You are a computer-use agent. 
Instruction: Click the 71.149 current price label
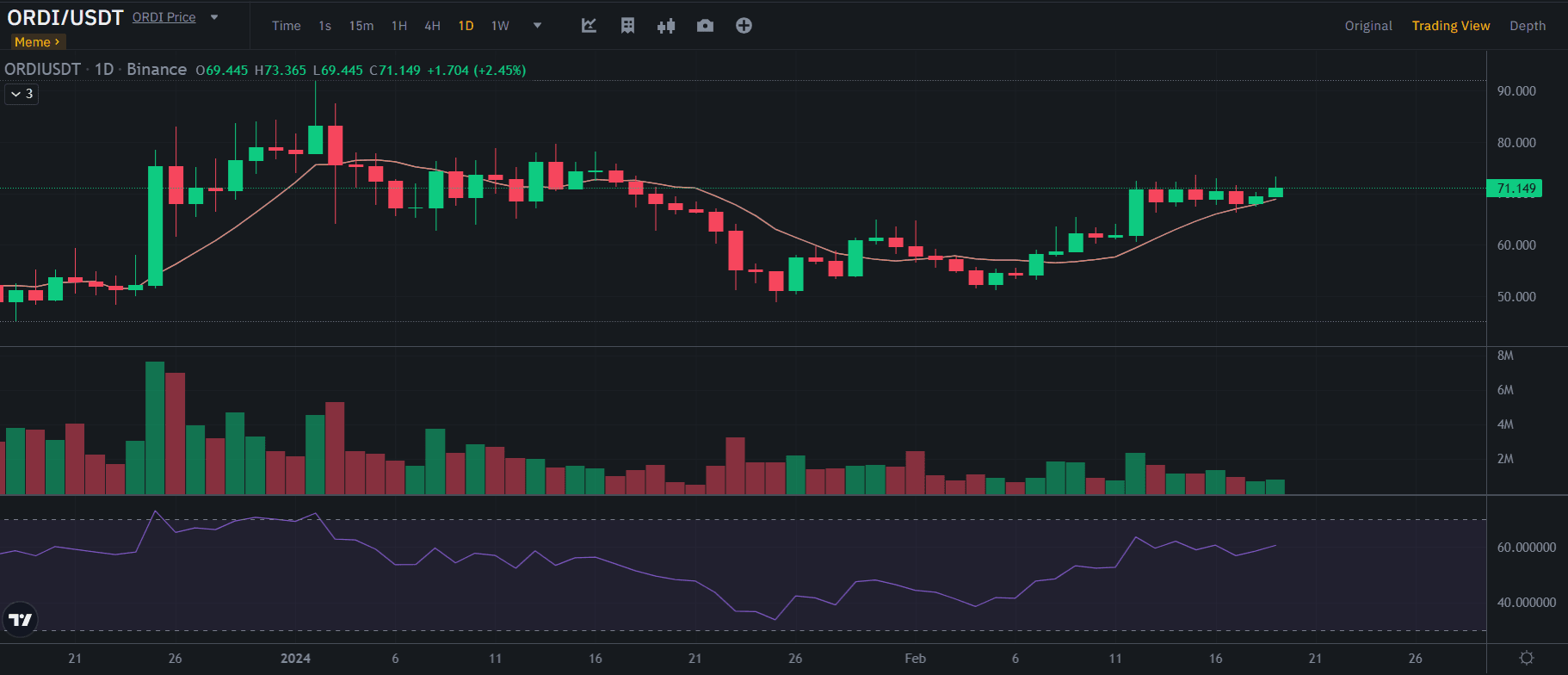[1514, 189]
